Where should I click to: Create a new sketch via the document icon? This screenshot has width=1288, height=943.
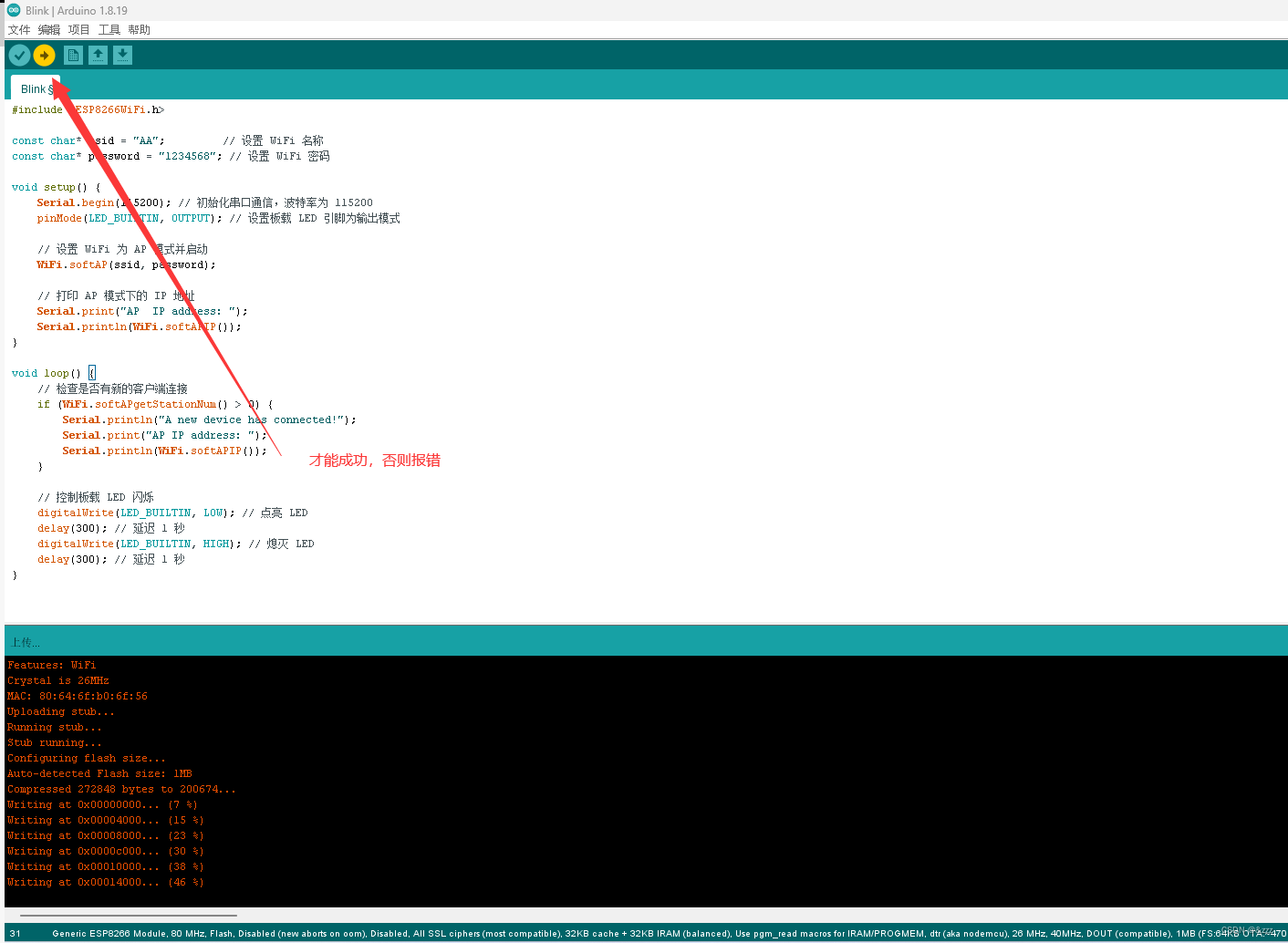pos(72,55)
